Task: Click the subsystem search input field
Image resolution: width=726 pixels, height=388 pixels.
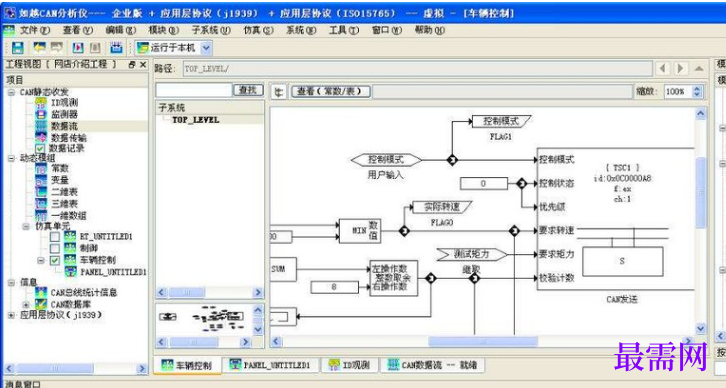Action: click(x=194, y=90)
